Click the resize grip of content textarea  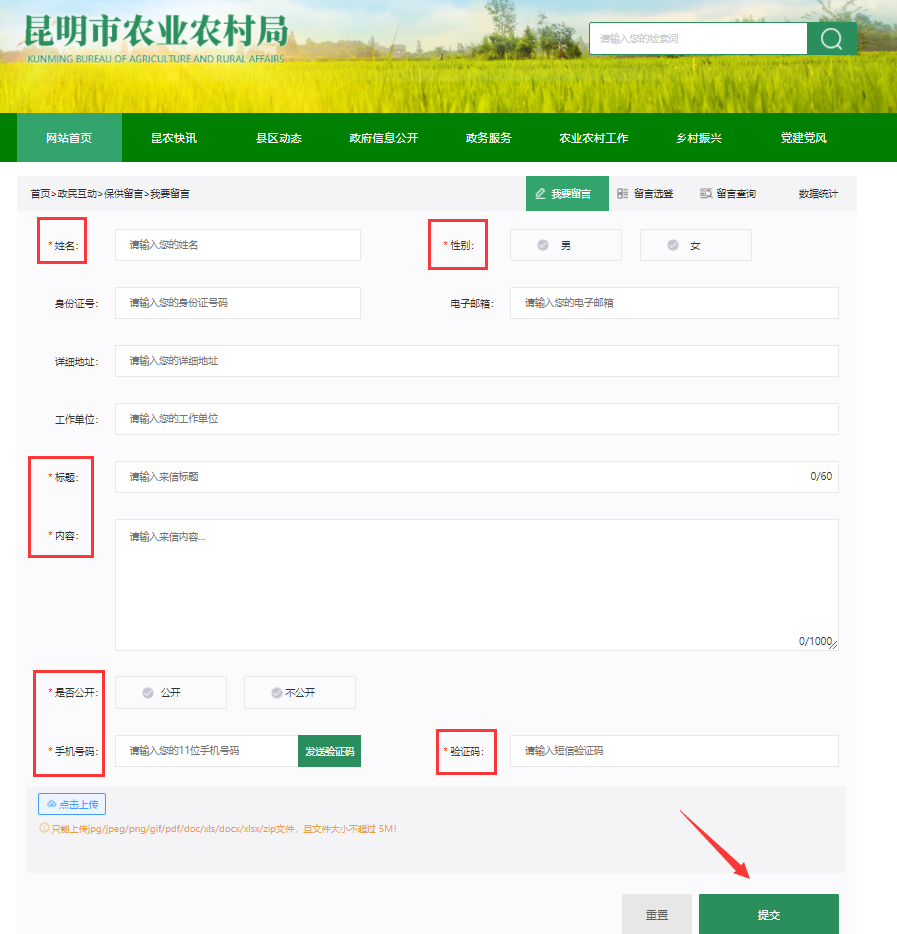pos(834,645)
